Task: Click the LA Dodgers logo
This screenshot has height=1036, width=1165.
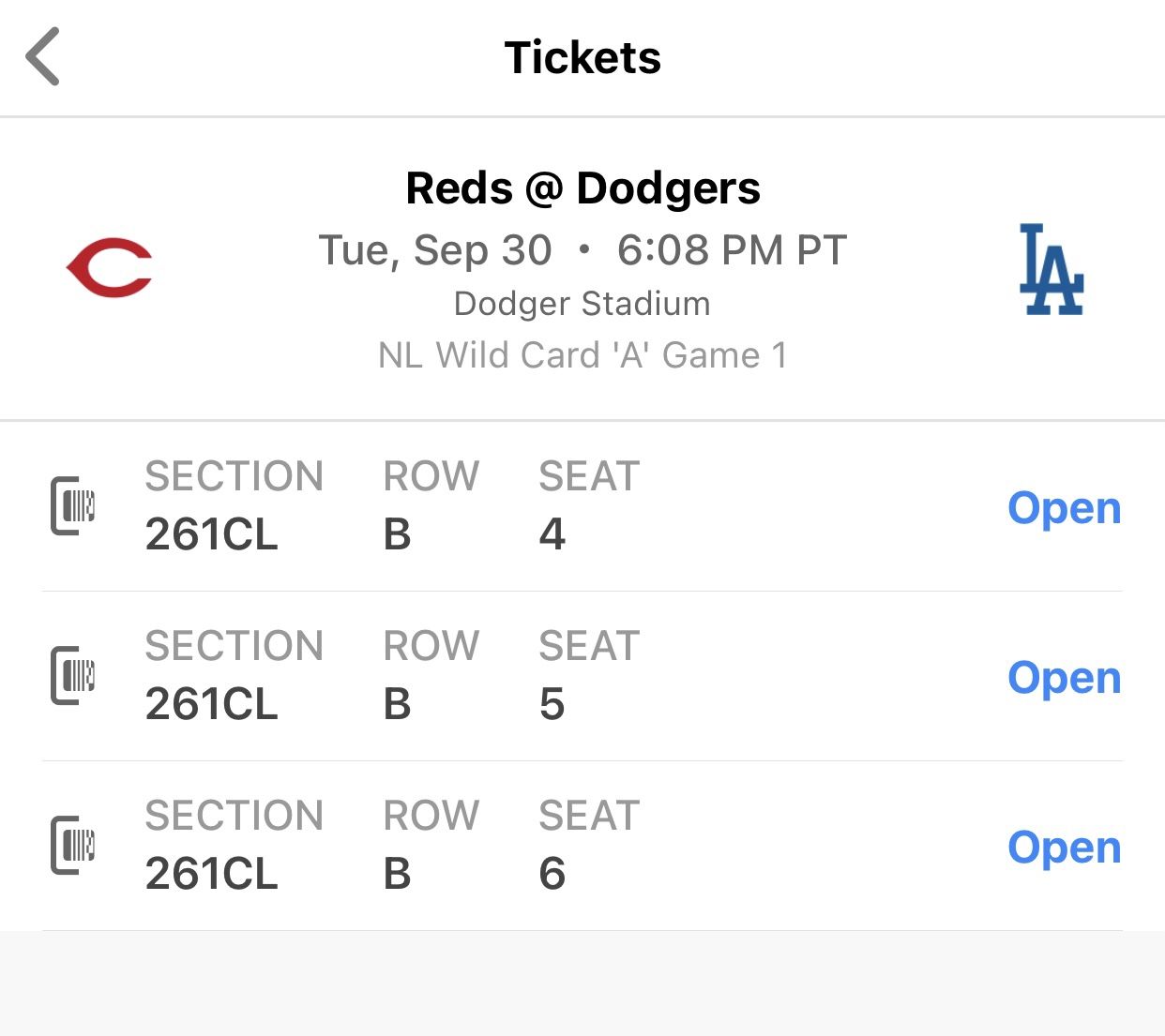Action: click(1051, 270)
